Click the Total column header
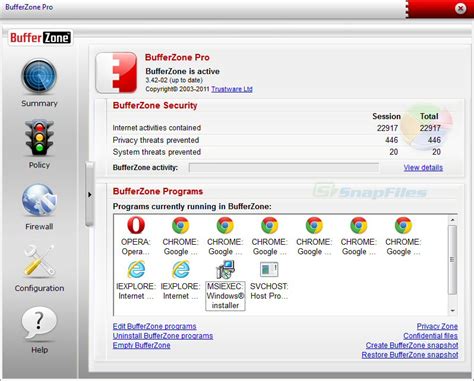Viewport: 474px width, 381px height. (429, 116)
